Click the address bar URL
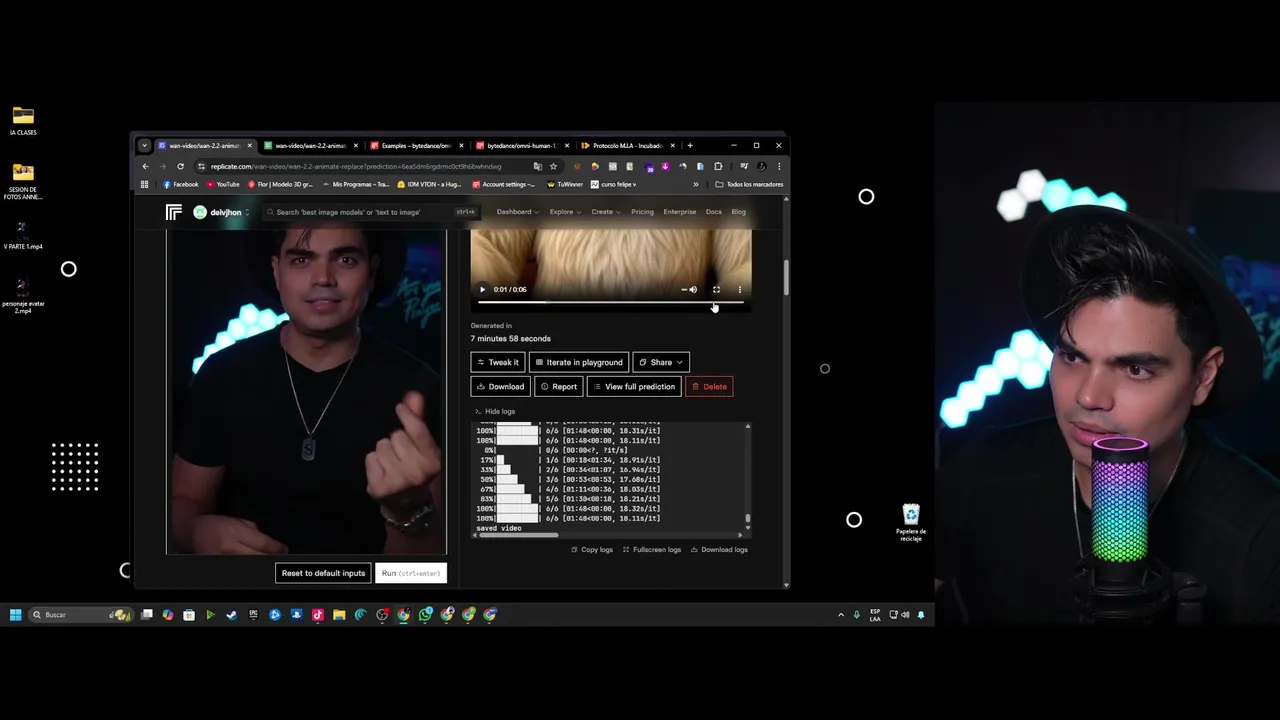 pyautogui.click(x=356, y=166)
